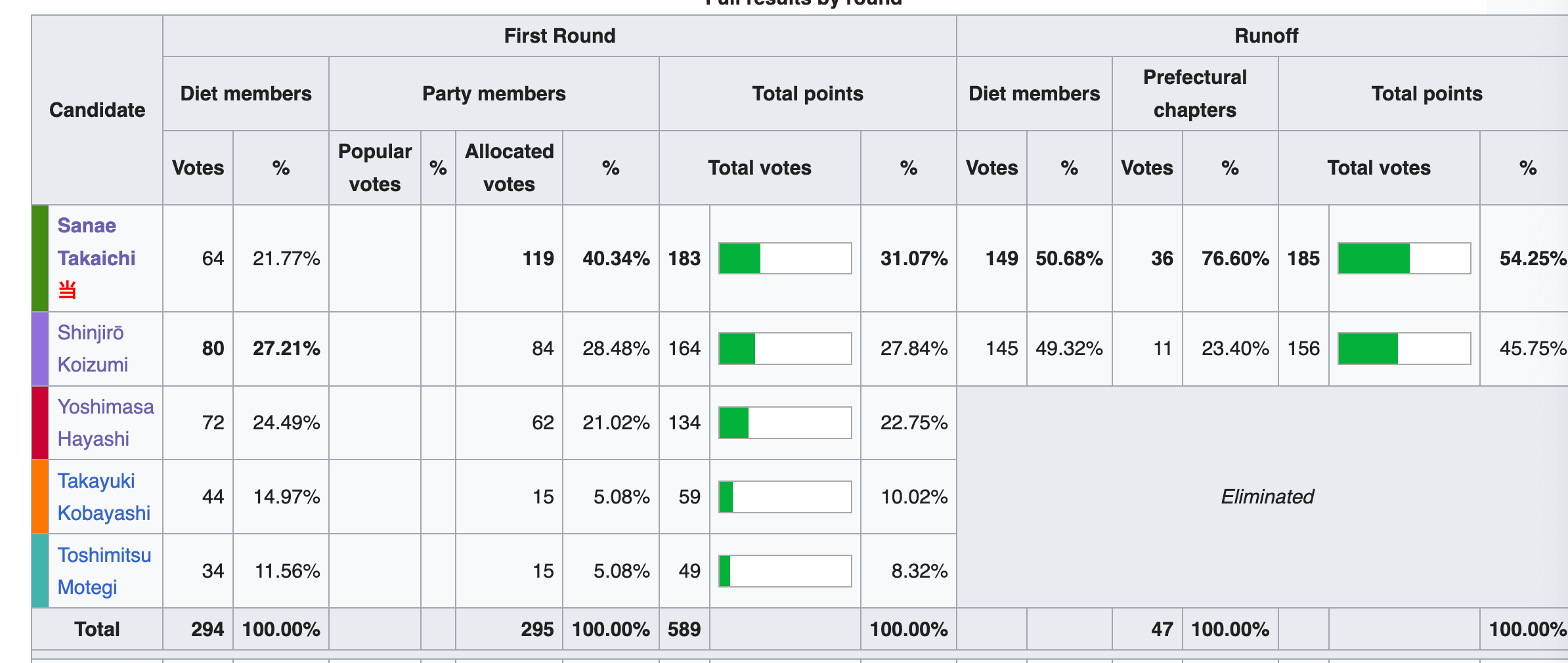Screen dimensions: 1568x663
Task: Click Takaichi's first round total votes bar
Action: tap(785, 258)
